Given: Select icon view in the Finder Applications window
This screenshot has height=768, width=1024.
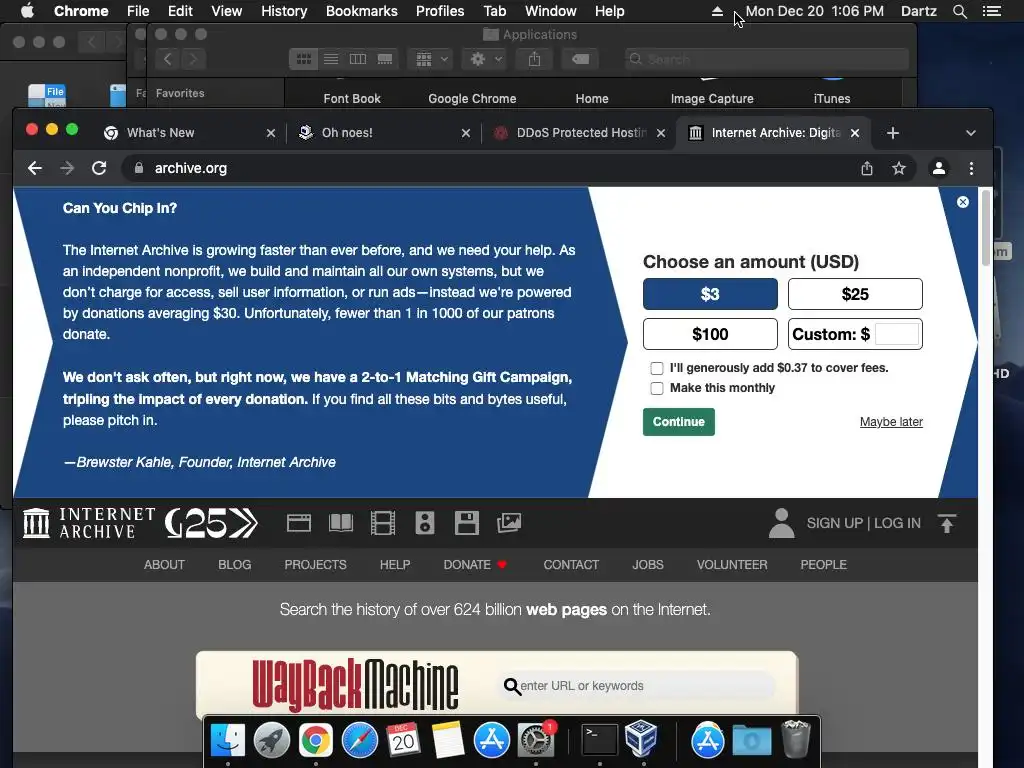Looking at the screenshot, I should [x=304, y=59].
